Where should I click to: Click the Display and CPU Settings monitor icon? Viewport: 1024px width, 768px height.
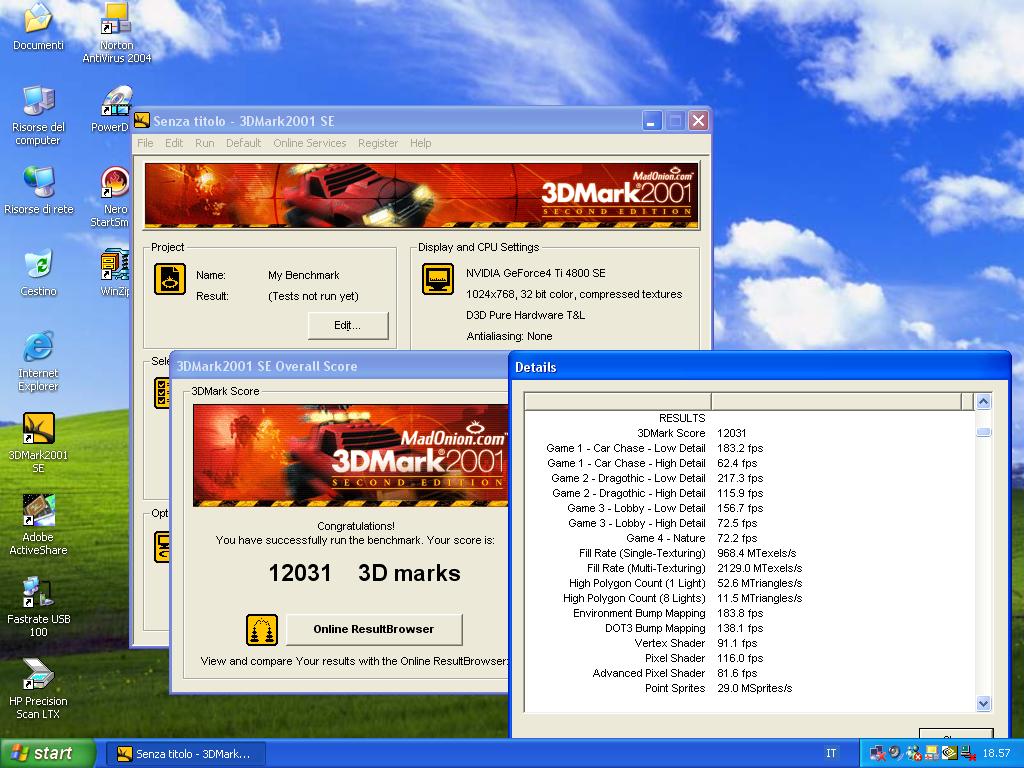pos(438,279)
